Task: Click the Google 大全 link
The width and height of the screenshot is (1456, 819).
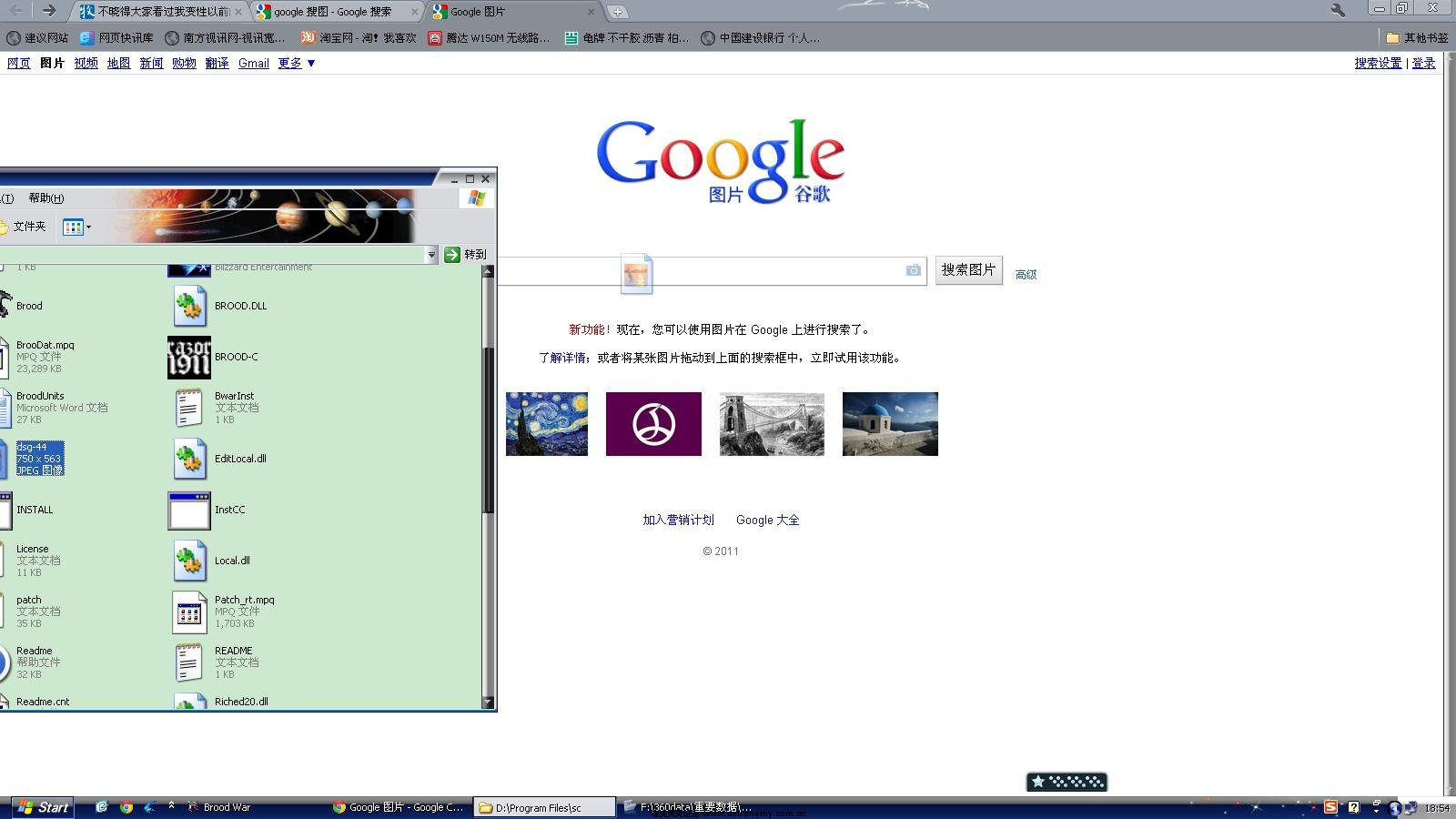Action: (x=768, y=521)
